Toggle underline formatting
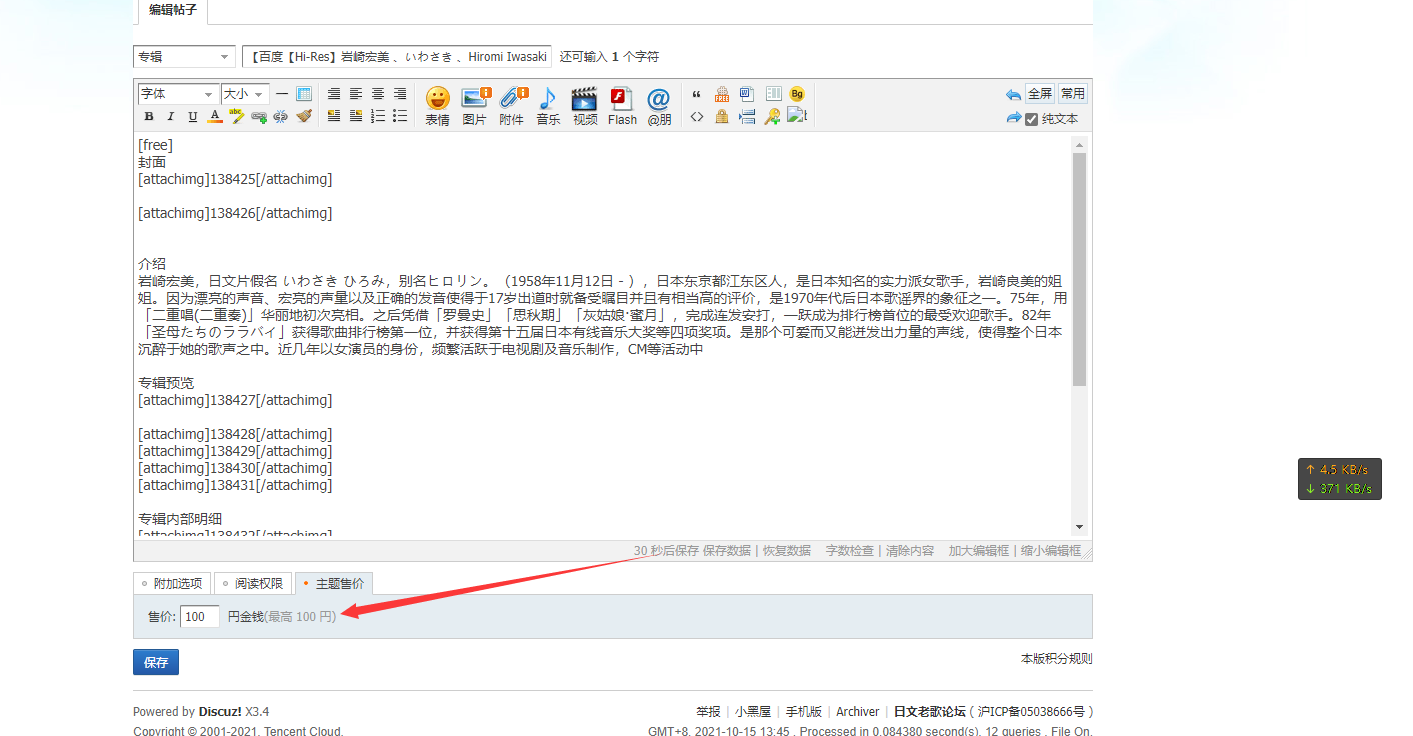 [193, 116]
